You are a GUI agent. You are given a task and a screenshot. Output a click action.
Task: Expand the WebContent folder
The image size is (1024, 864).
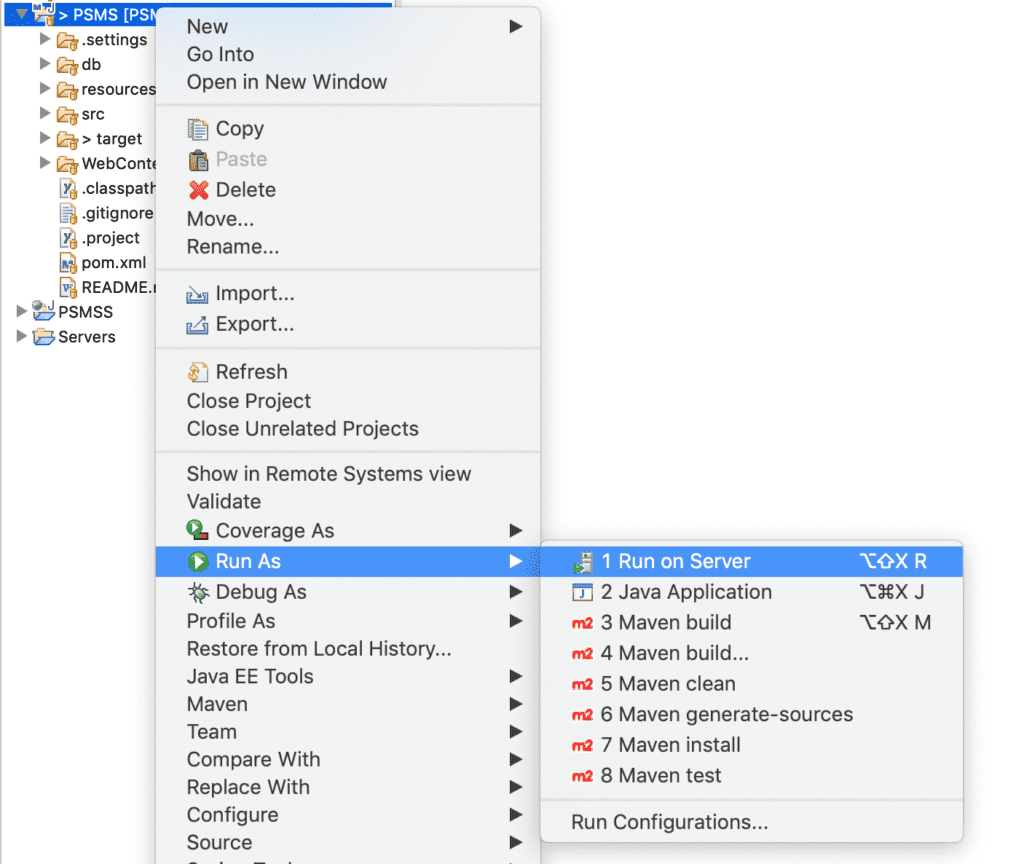tap(44, 163)
